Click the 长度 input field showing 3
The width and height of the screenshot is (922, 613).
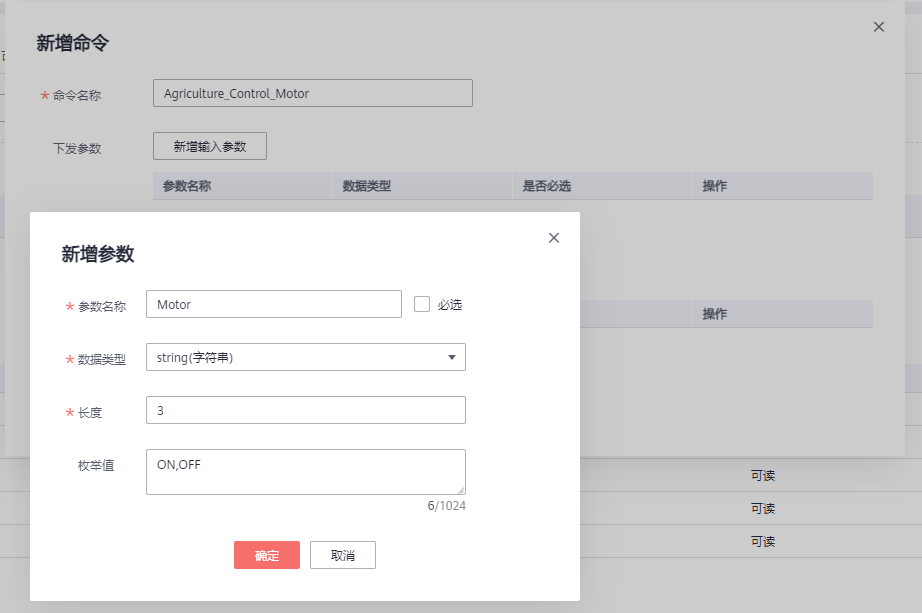click(x=305, y=410)
